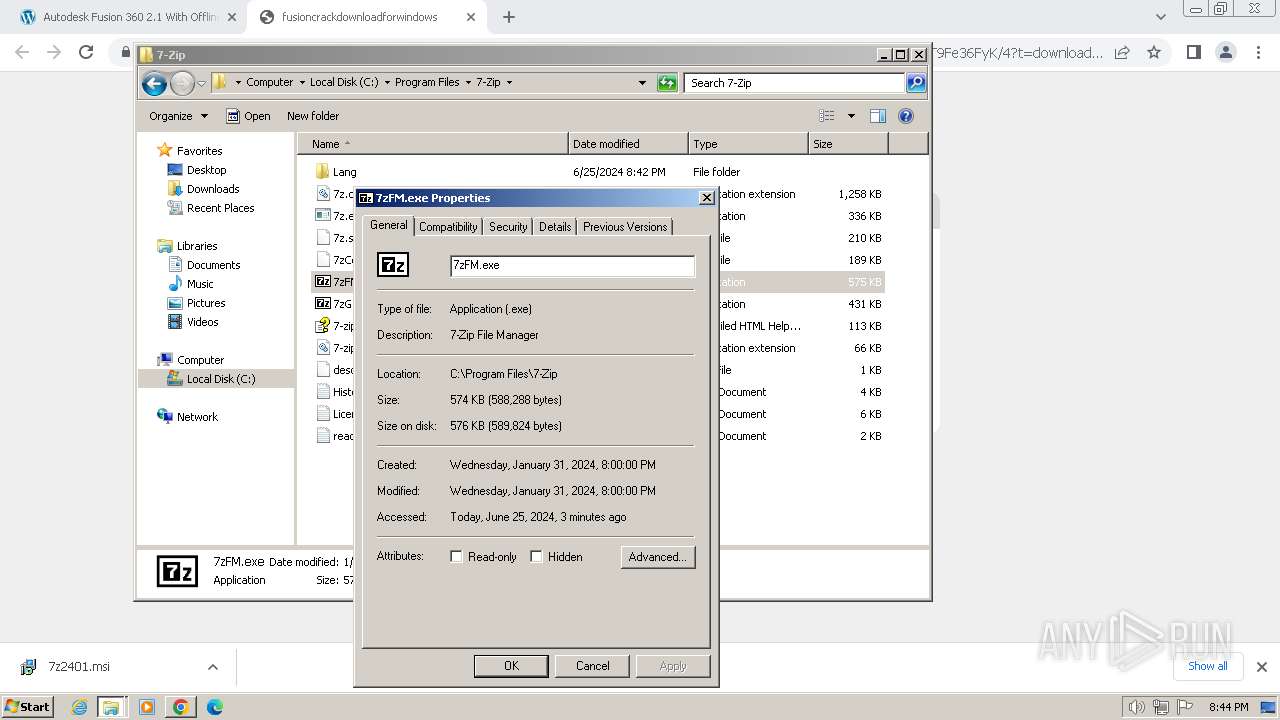
Task: Click the Advanced... attributes button
Action: coord(657,557)
